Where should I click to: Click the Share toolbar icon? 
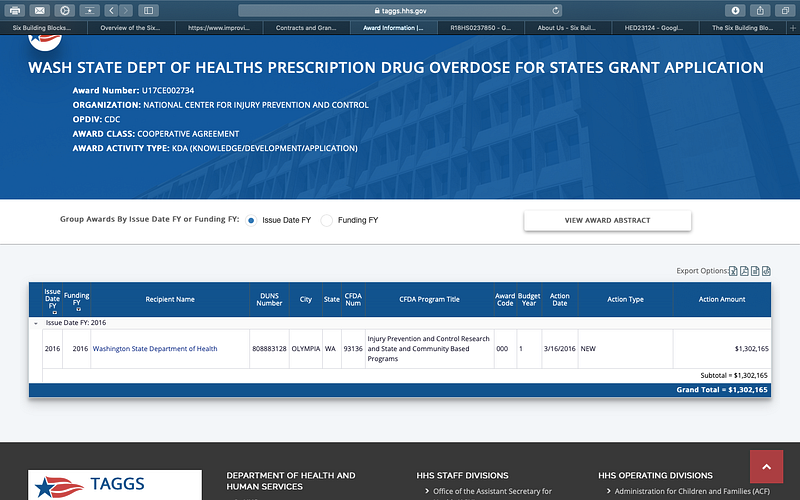tap(760, 10)
